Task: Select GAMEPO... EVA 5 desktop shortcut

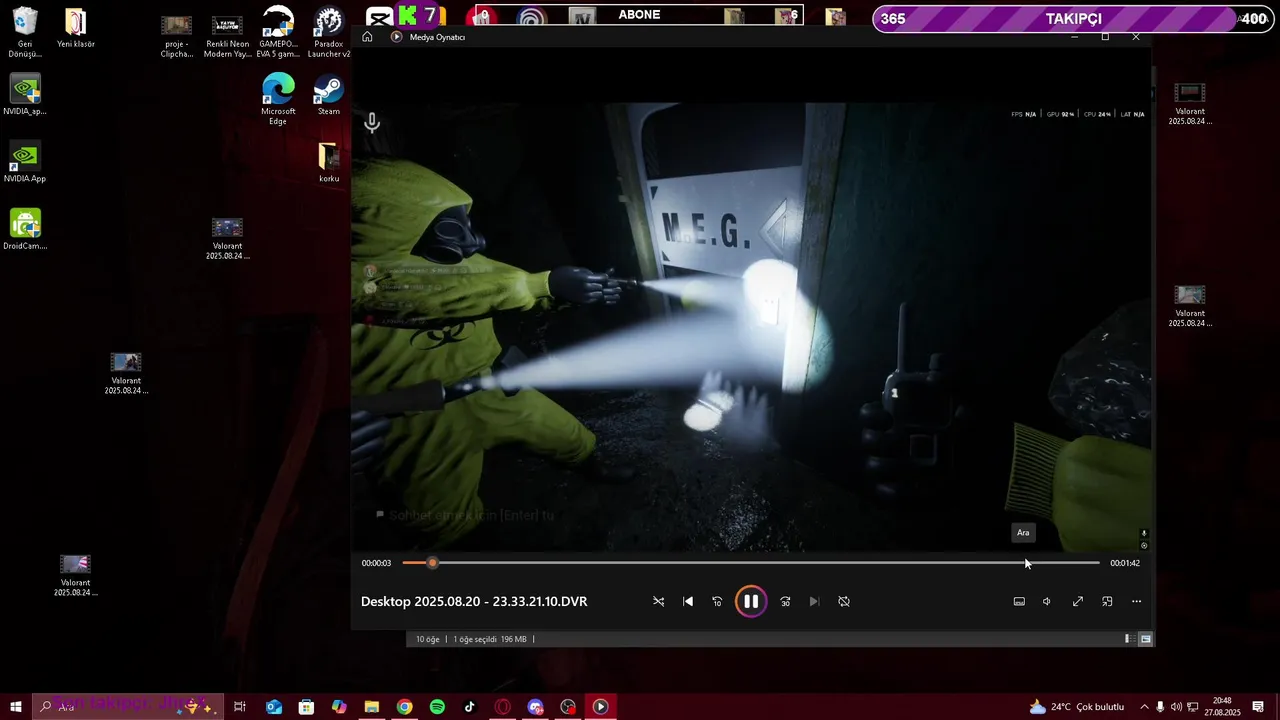Action: [x=278, y=32]
